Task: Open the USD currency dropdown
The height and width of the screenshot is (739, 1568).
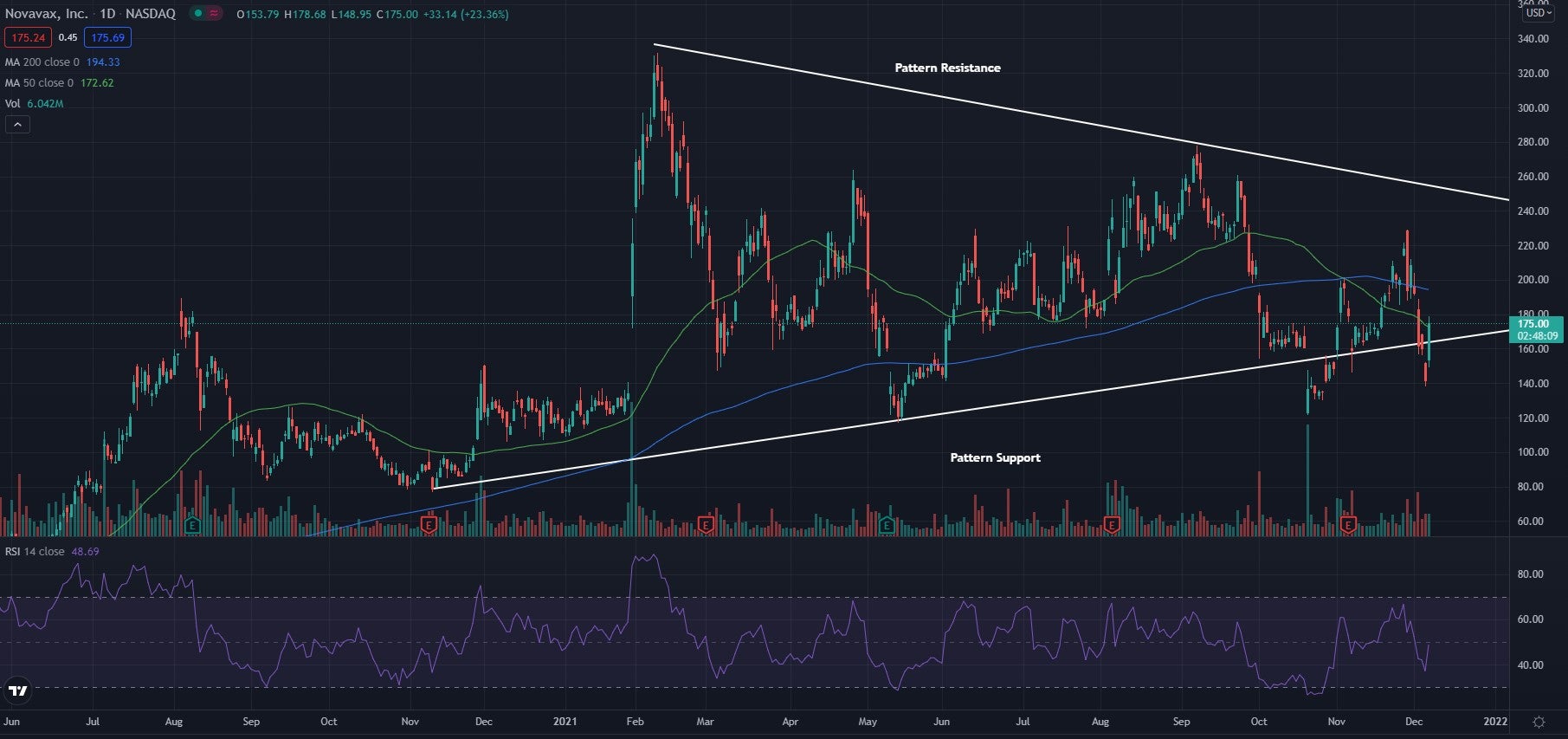Action: pos(1539,13)
